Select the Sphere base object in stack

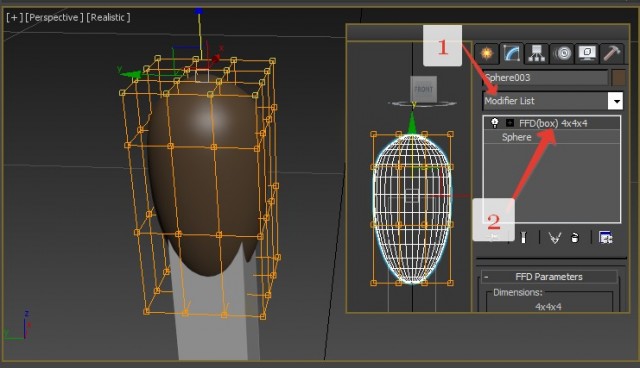pyautogui.click(x=516, y=137)
